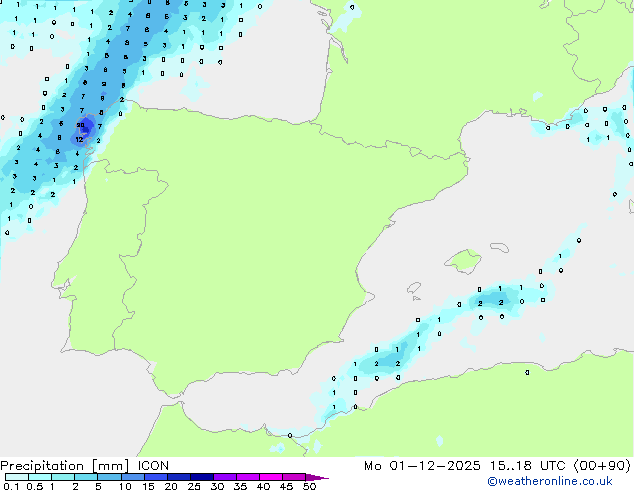This screenshot has width=634, height=490.
Task: Pick the 30–35 mm purple legend swatch
Action: [224, 477]
